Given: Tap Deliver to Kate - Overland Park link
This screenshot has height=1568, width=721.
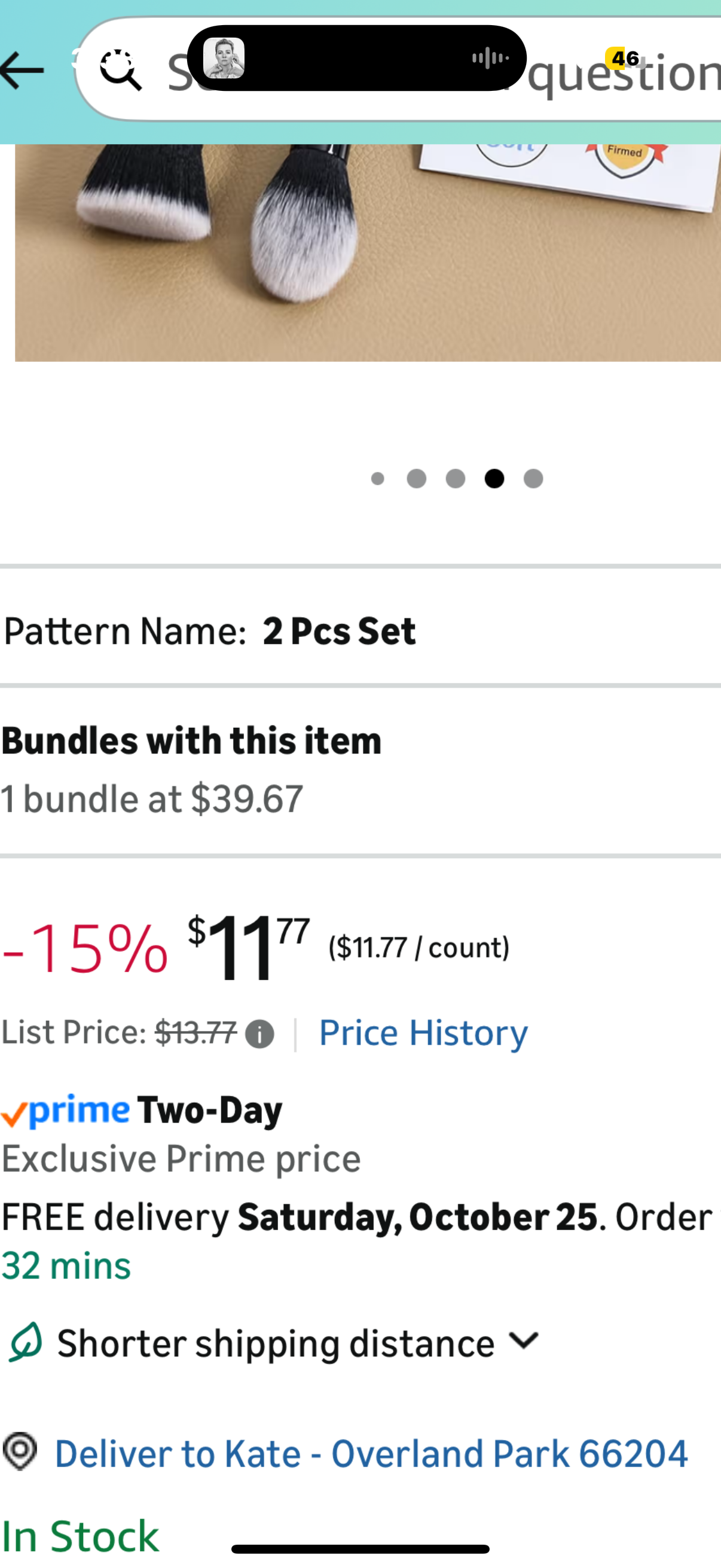Looking at the screenshot, I should pyautogui.click(x=371, y=1454).
